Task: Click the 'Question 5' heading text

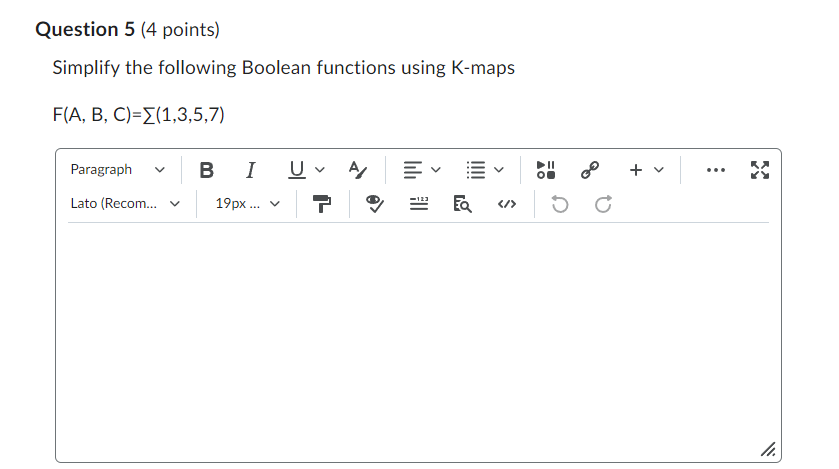Action: click(x=85, y=29)
